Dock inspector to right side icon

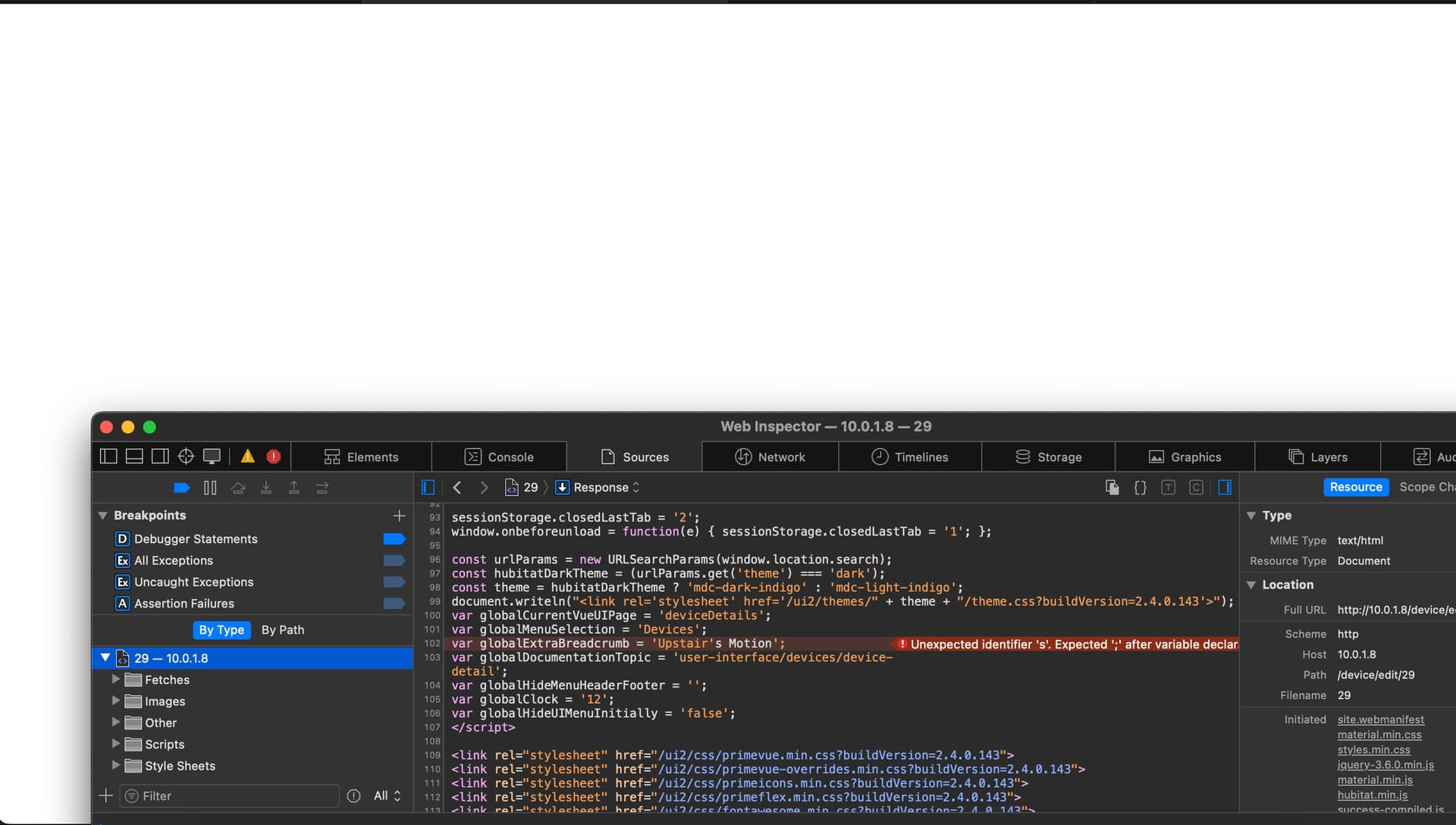tap(160, 456)
